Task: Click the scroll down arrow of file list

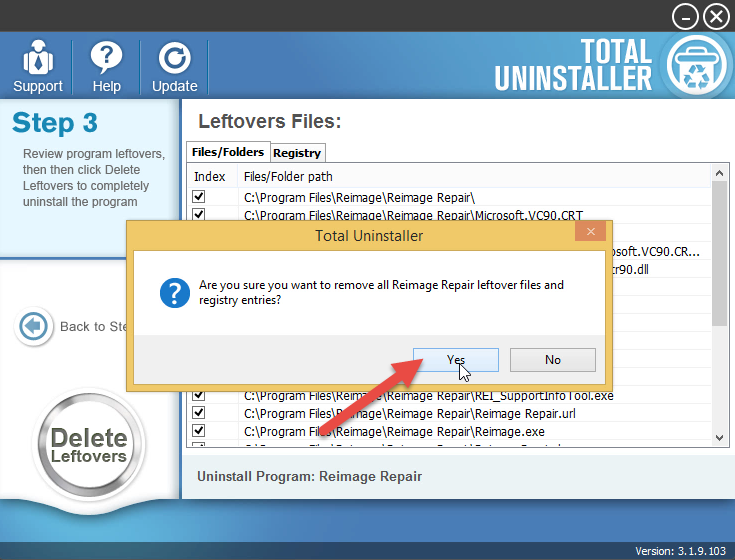Action: coord(720,438)
